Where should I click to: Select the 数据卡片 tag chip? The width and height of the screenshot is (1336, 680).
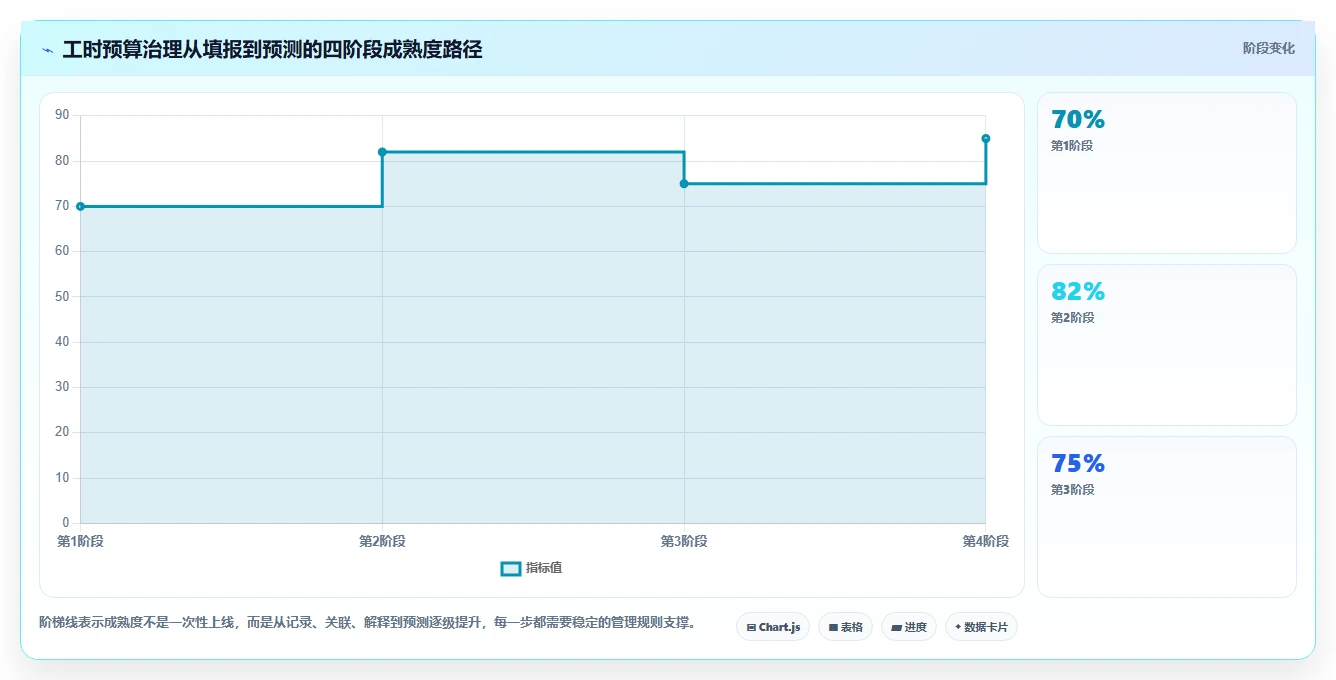(982, 627)
